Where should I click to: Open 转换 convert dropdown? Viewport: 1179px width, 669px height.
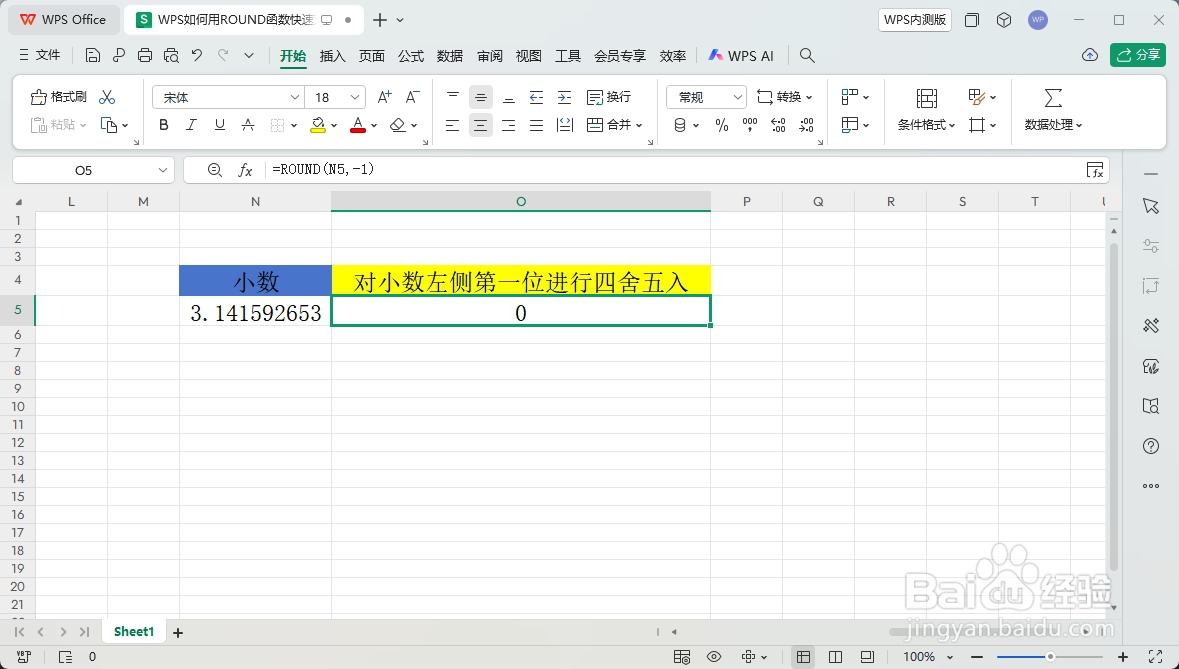[785, 97]
